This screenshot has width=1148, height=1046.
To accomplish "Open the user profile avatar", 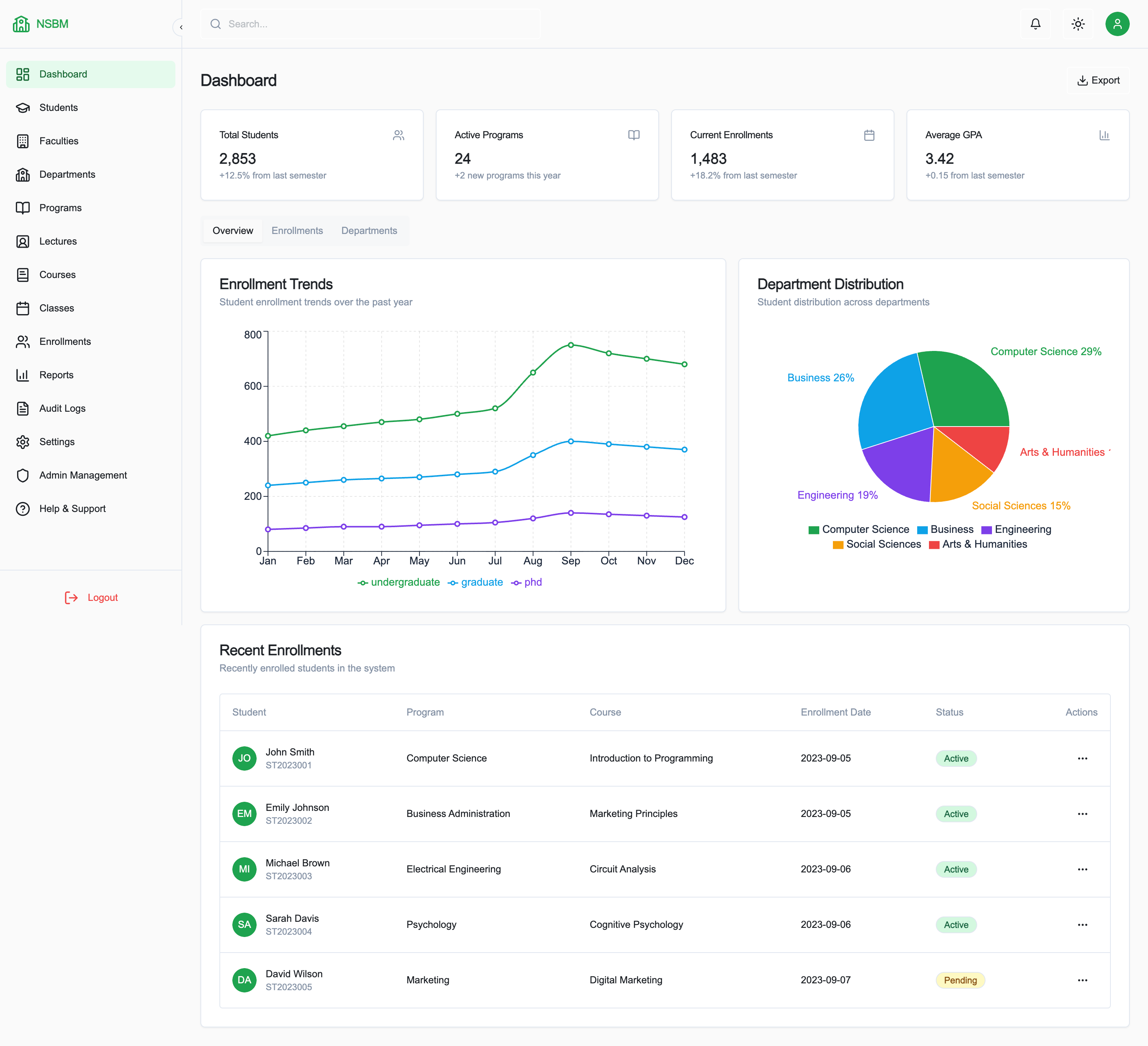I will point(1117,24).
